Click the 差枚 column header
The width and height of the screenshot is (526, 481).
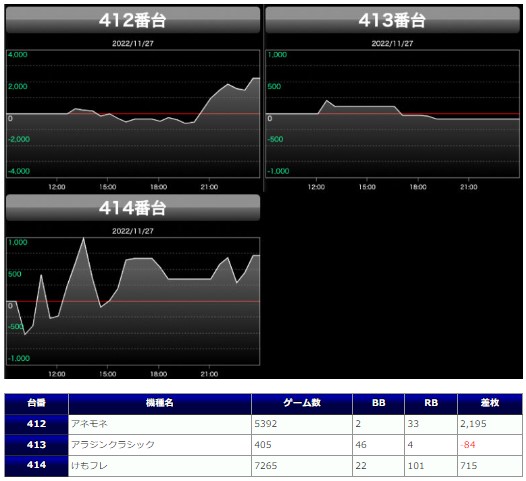click(490, 404)
